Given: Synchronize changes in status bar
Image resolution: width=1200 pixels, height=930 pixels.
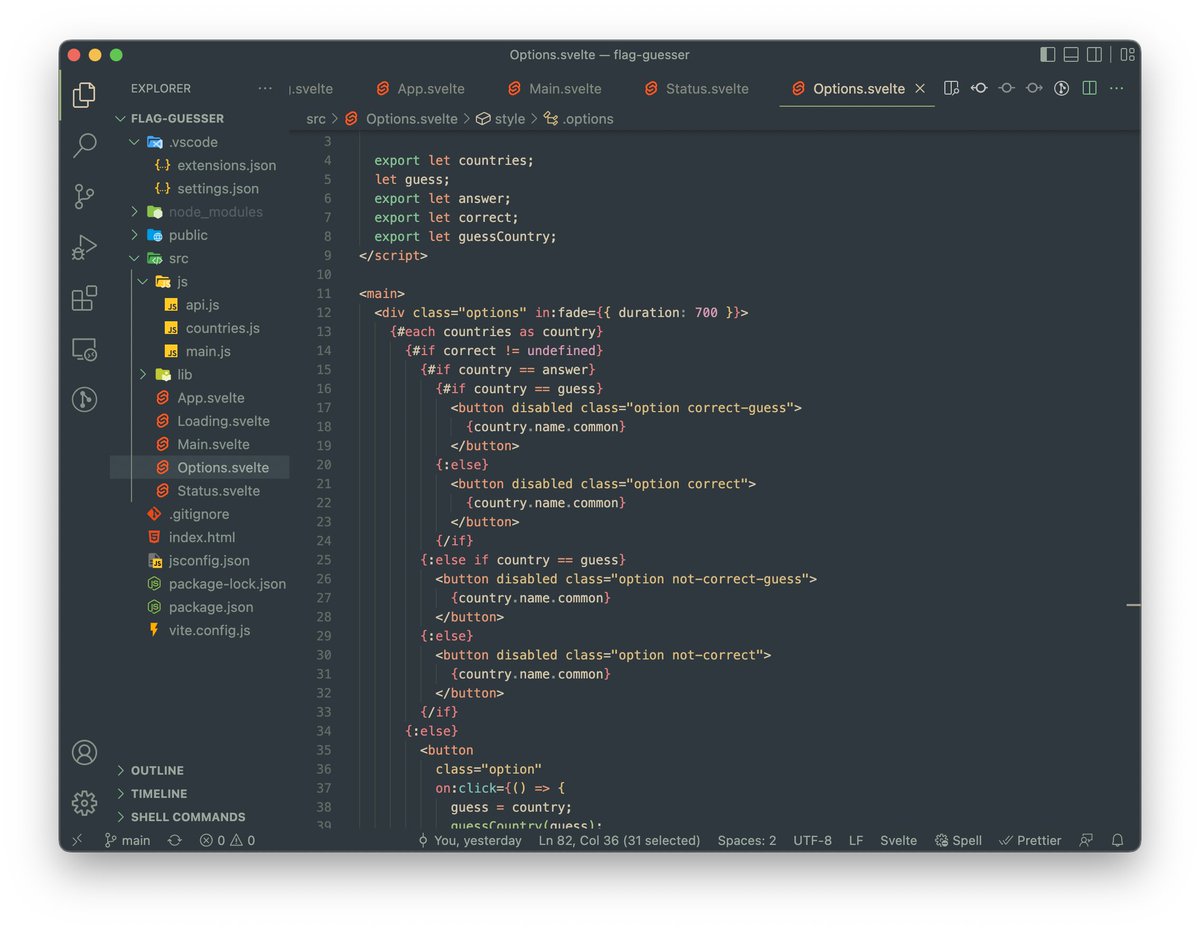Looking at the screenshot, I should coord(175,841).
